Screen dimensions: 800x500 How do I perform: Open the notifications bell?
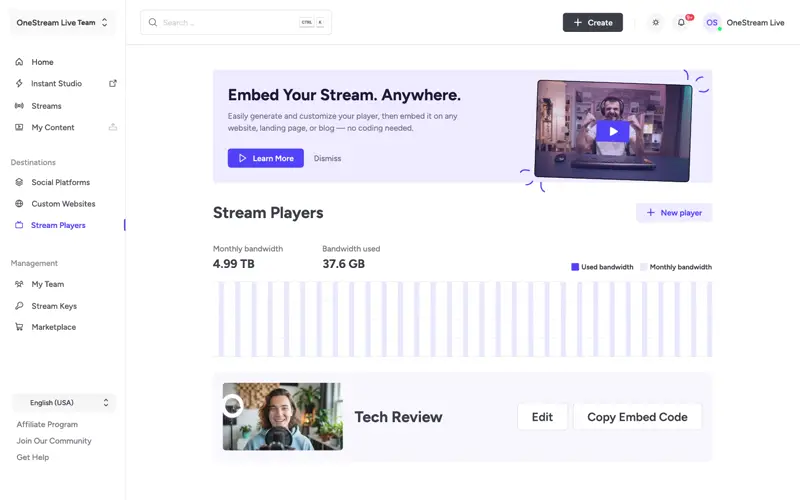pos(681,22)
